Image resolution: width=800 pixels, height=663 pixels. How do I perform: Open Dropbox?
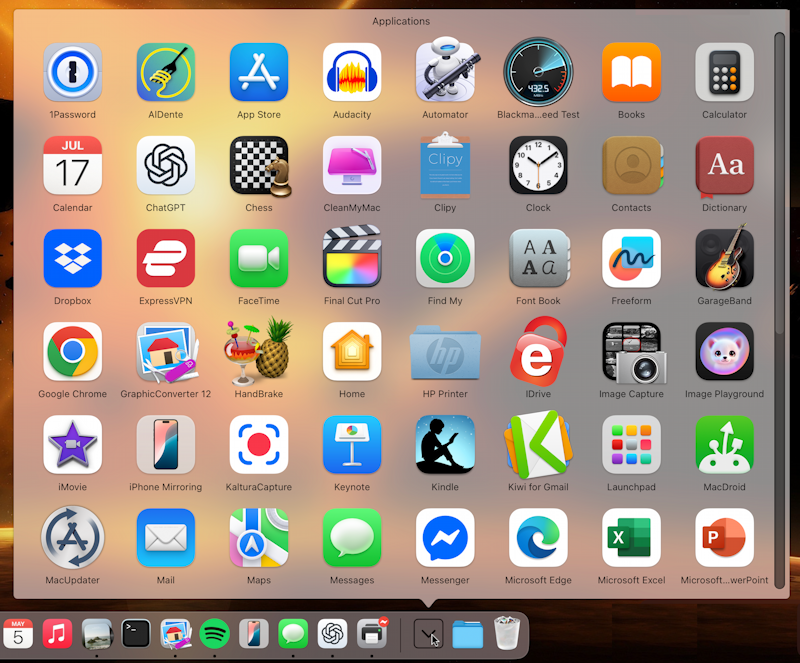[72, 258]
